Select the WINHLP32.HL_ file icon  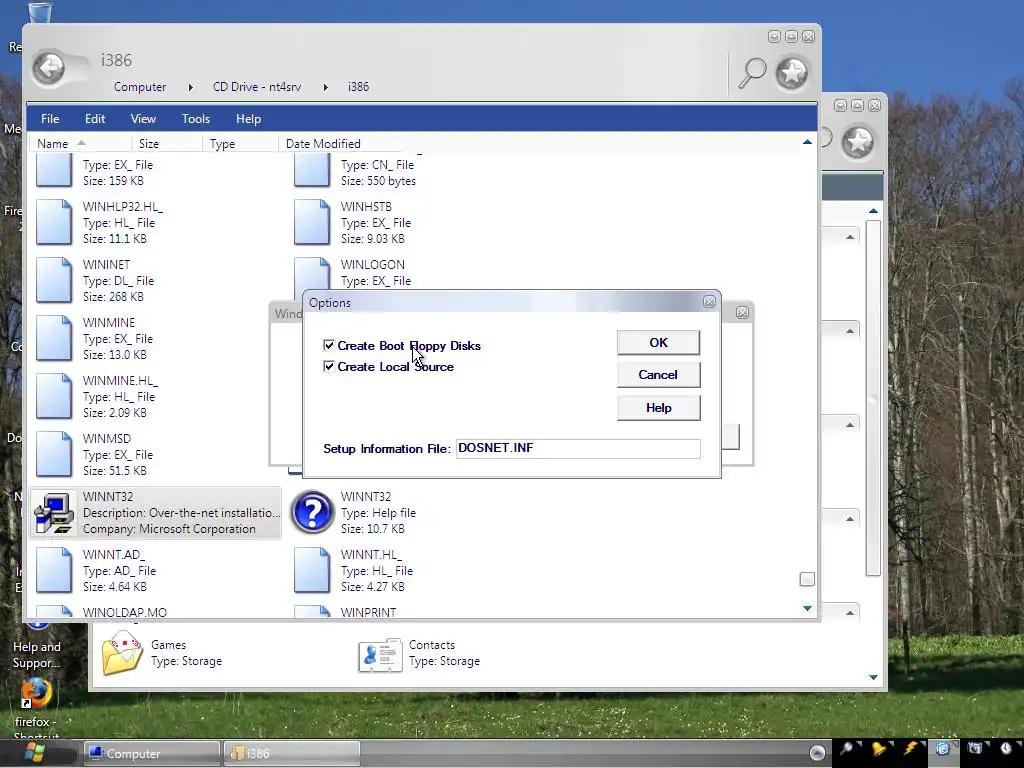point(54,223)
